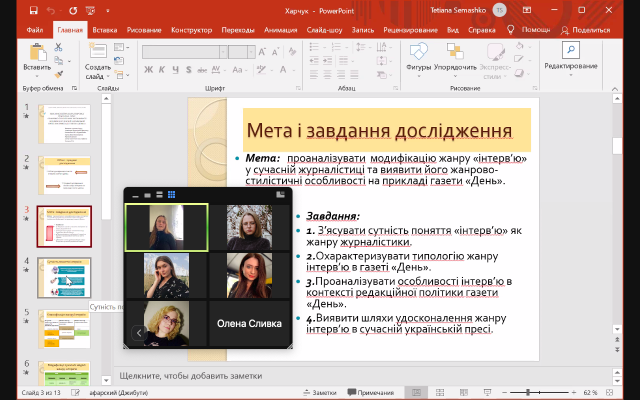The width and height of the screenshot is (640, 400).
Task: Switch to the Анимация tab
Action: tap(281, 30)
